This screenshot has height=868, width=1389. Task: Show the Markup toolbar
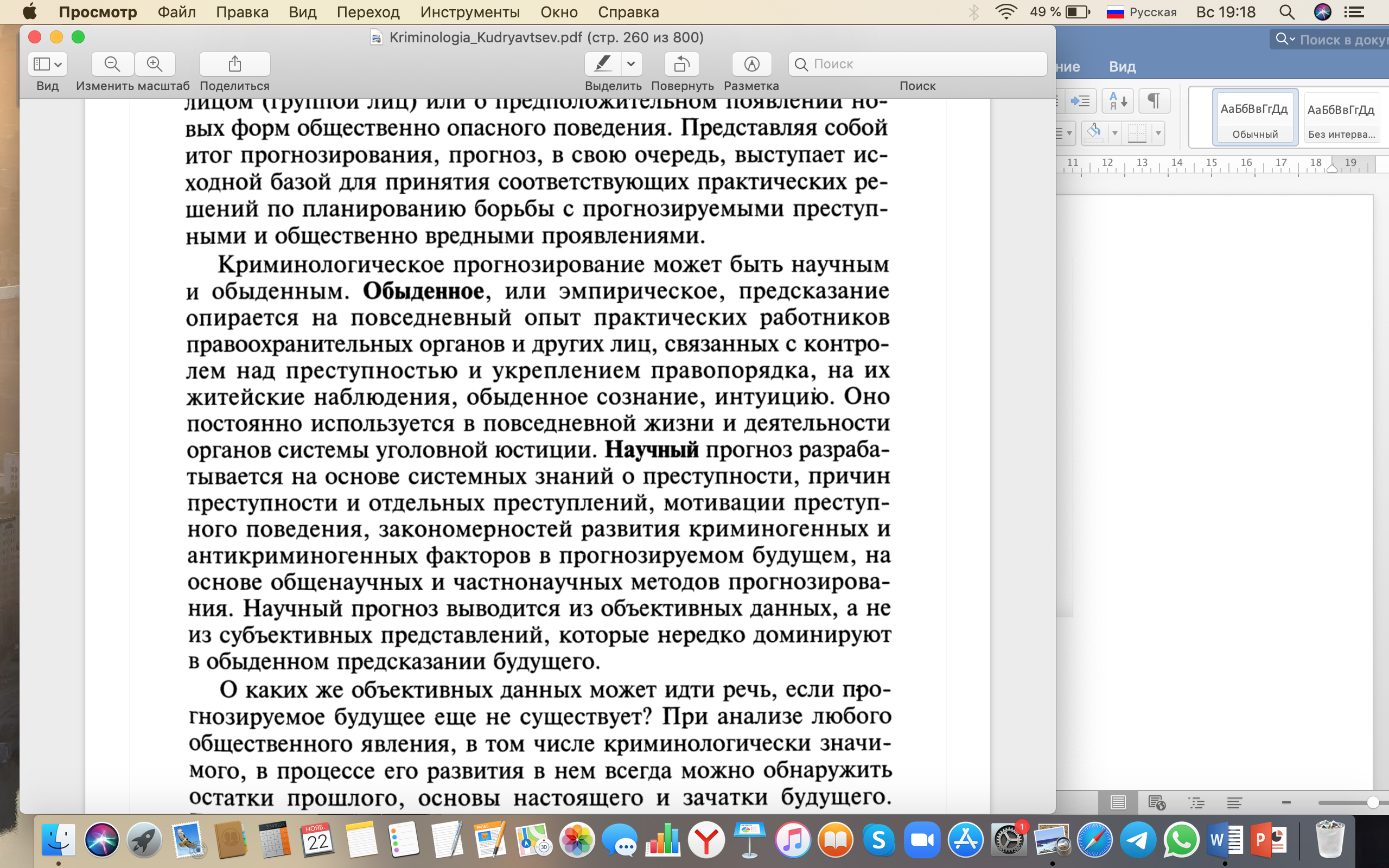click(x=752, y=63)
